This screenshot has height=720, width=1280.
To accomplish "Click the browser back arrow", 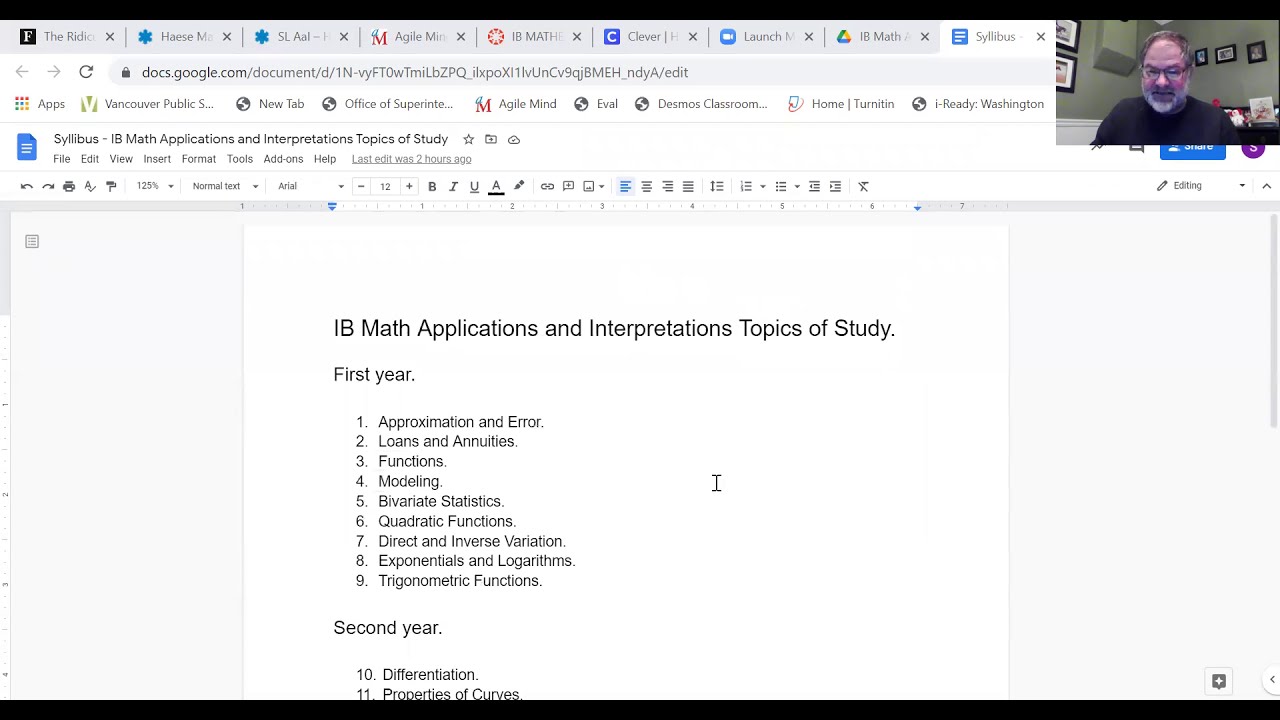I will click(x=22, y=72).
